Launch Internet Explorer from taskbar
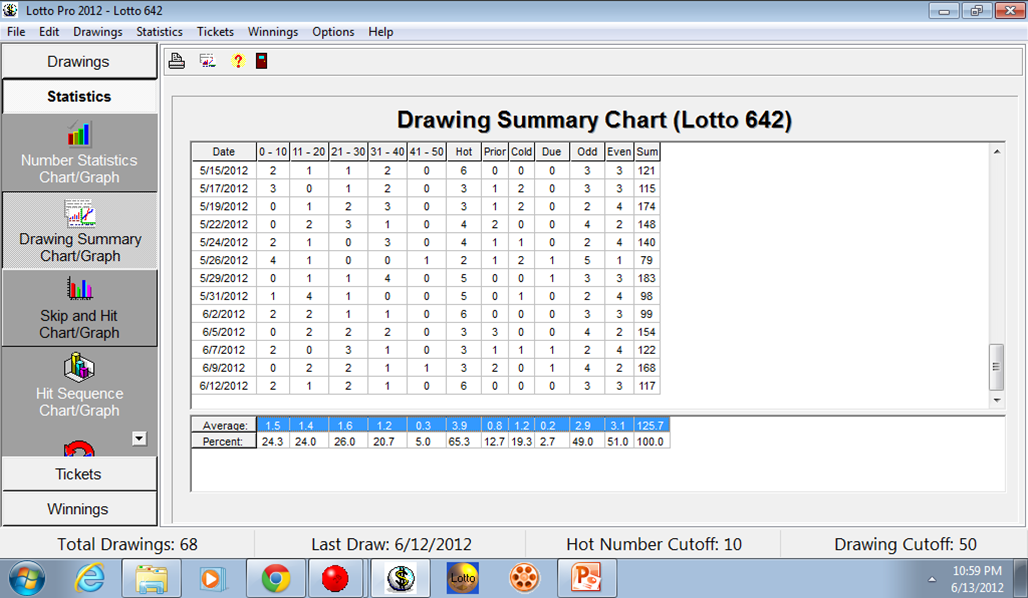The width and height of the screenshot is (1028, 598). [x=90, y=578]
